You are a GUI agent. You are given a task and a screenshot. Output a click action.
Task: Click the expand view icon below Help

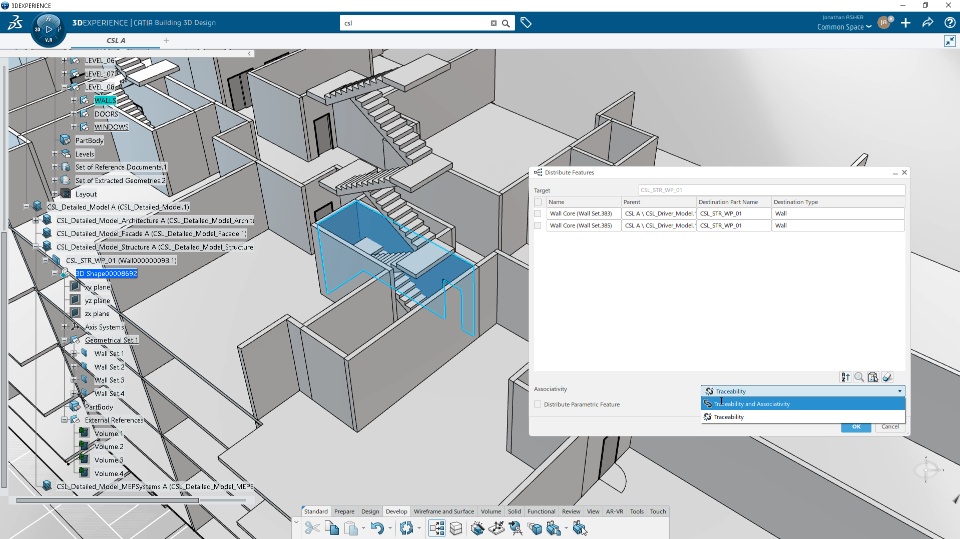950,41
